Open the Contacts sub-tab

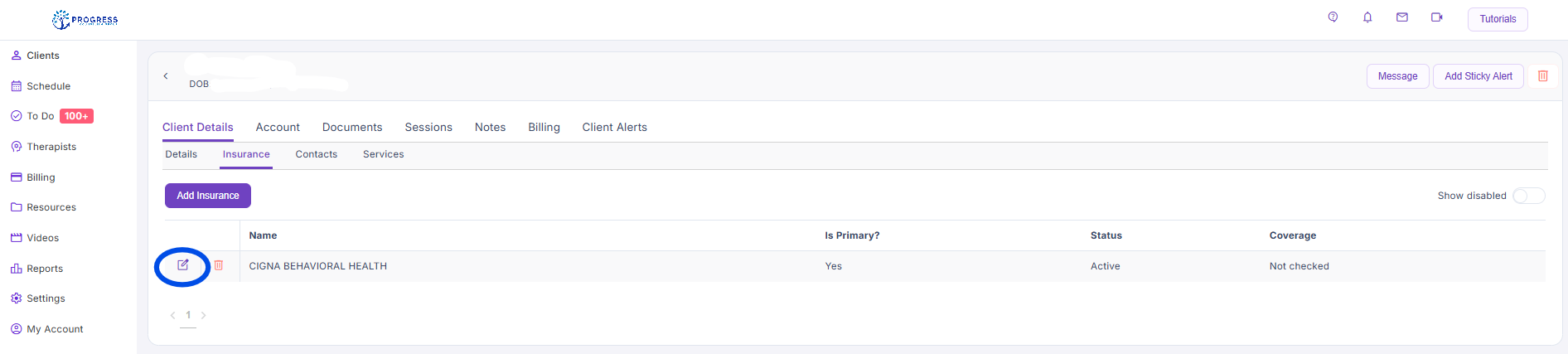click(316, 154)
